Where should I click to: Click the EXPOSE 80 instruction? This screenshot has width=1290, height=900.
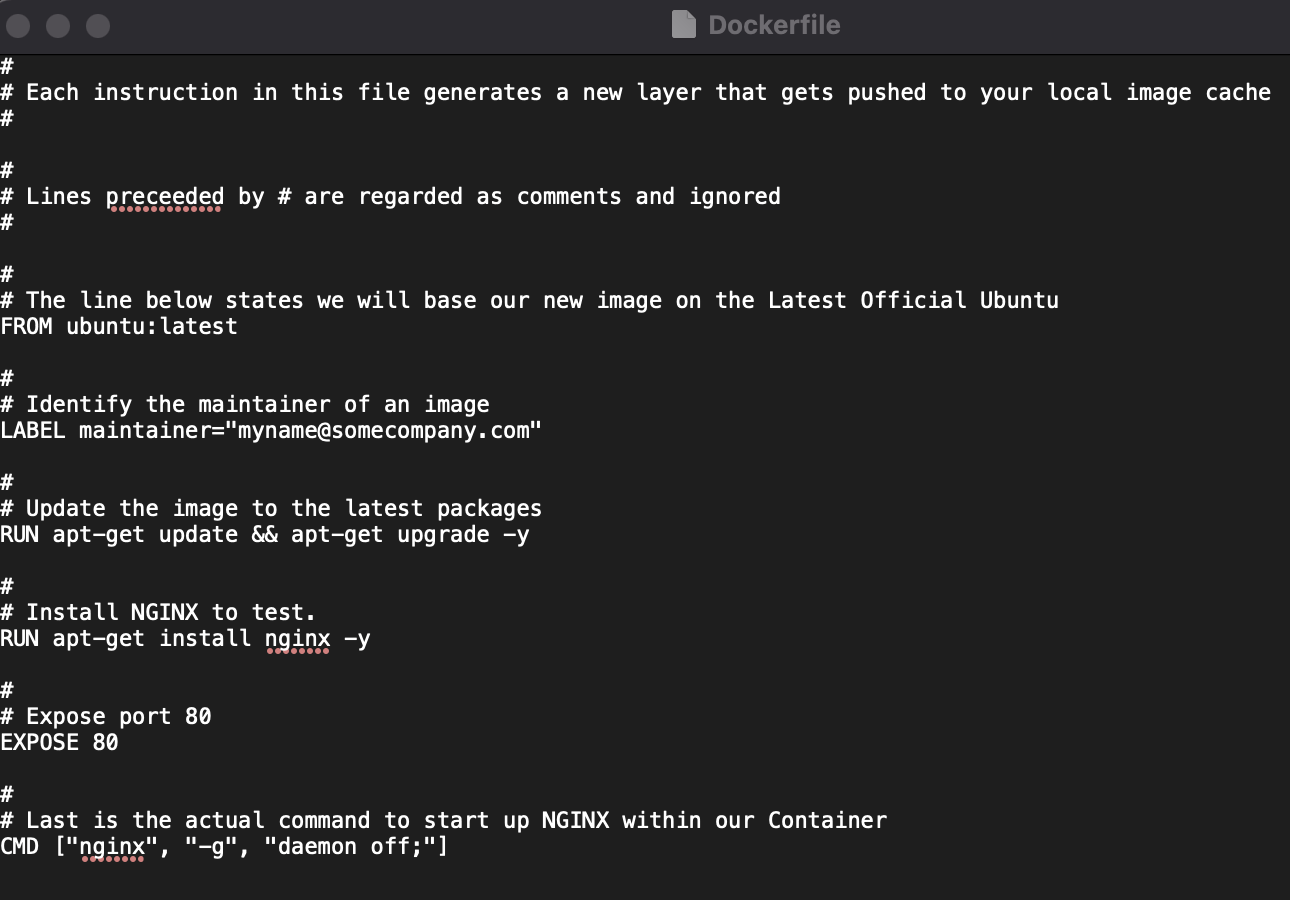coord(60,742)
